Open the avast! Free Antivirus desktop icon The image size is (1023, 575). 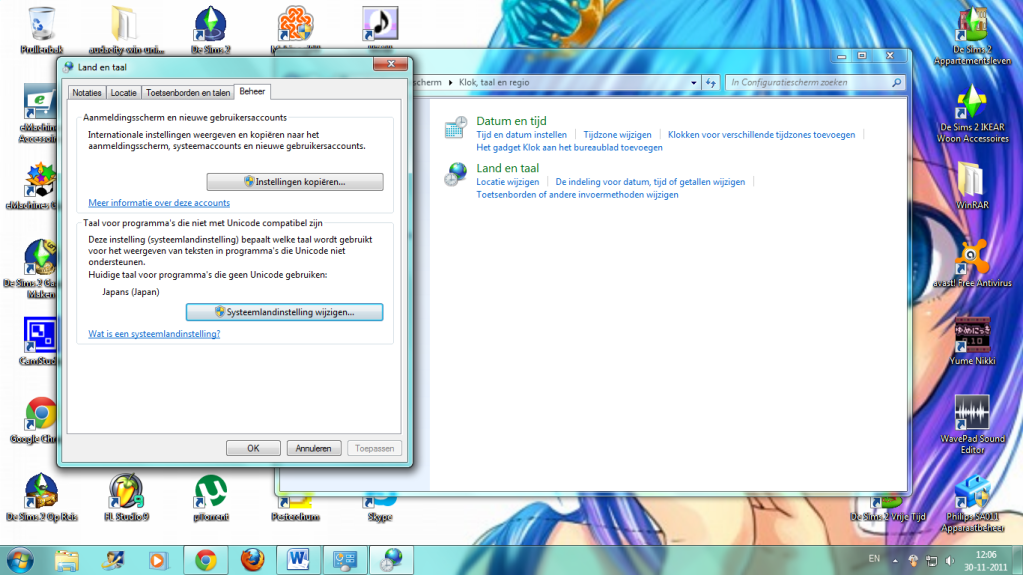[972, 258]
